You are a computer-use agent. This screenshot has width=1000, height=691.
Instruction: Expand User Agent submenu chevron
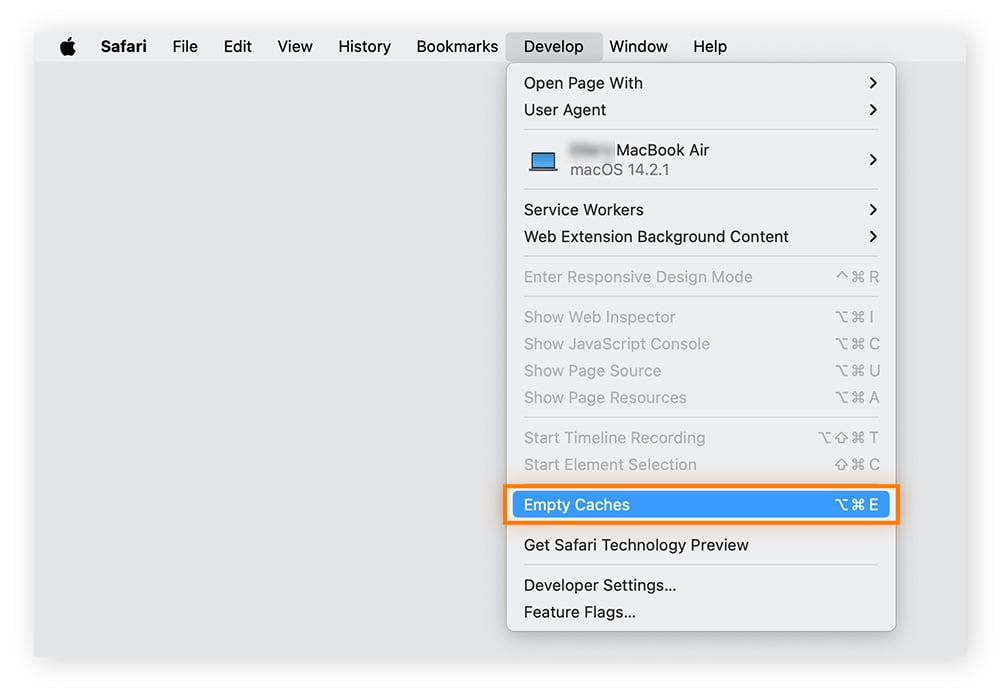click(873, 110)
